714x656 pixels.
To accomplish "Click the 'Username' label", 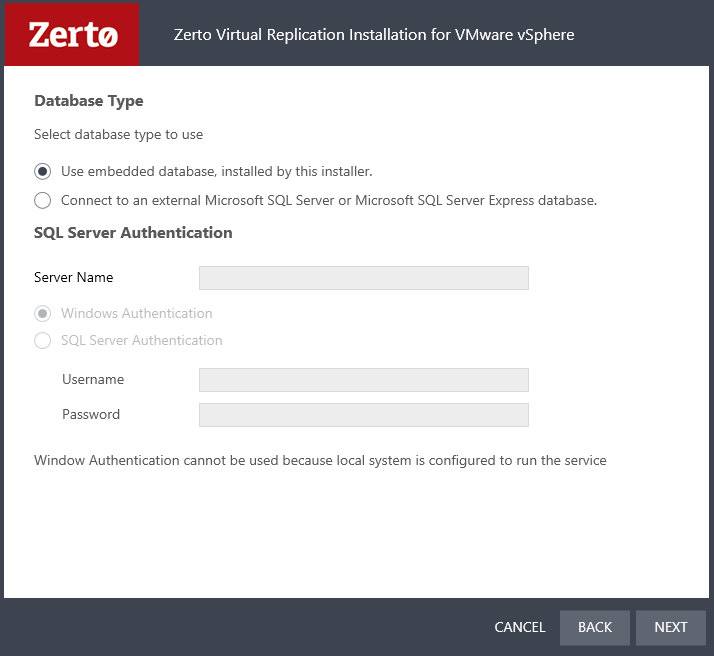I will [93, 379].
